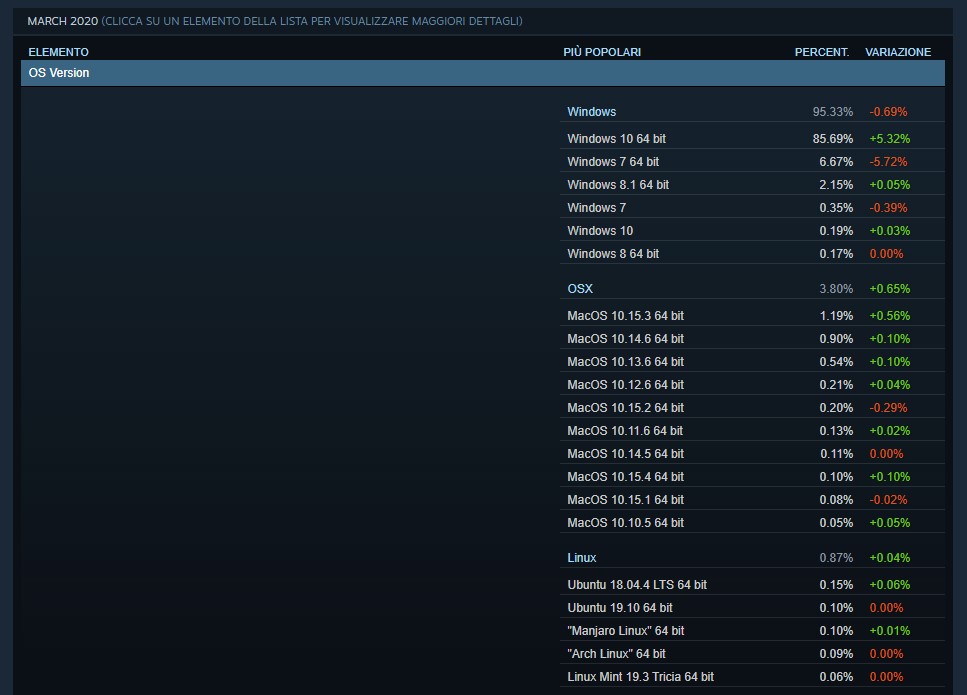
Task: Click the MARCH 2020 heading
Action: [62, 21]
